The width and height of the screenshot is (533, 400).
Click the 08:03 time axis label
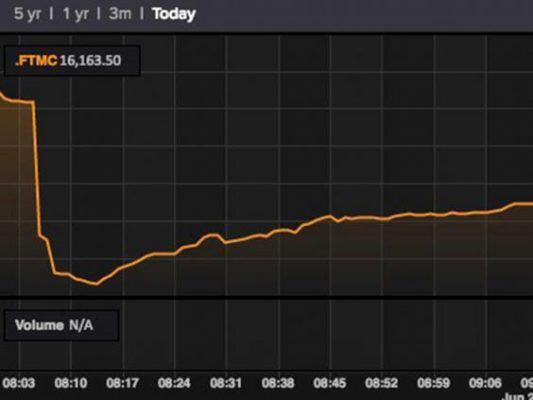[x=18, y=383]
